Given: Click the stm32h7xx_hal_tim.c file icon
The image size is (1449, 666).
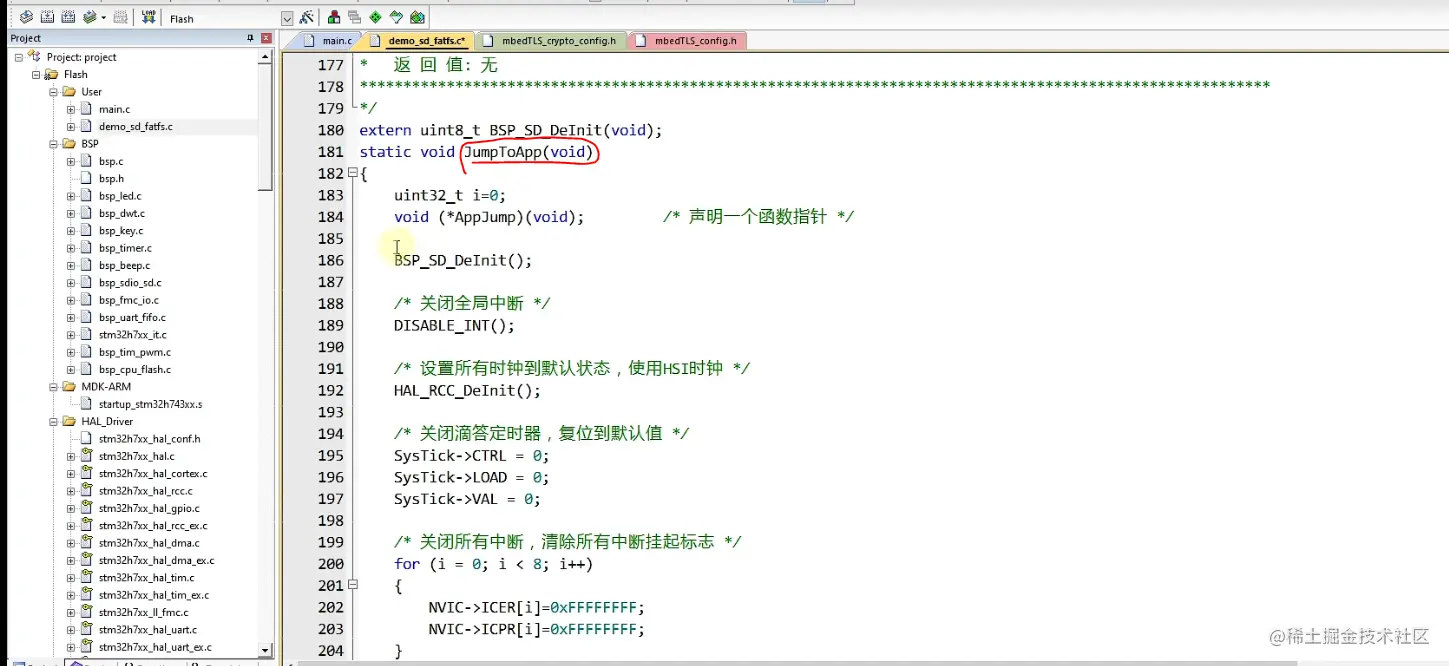Looking at the screenshot, I should click(86, 577).
